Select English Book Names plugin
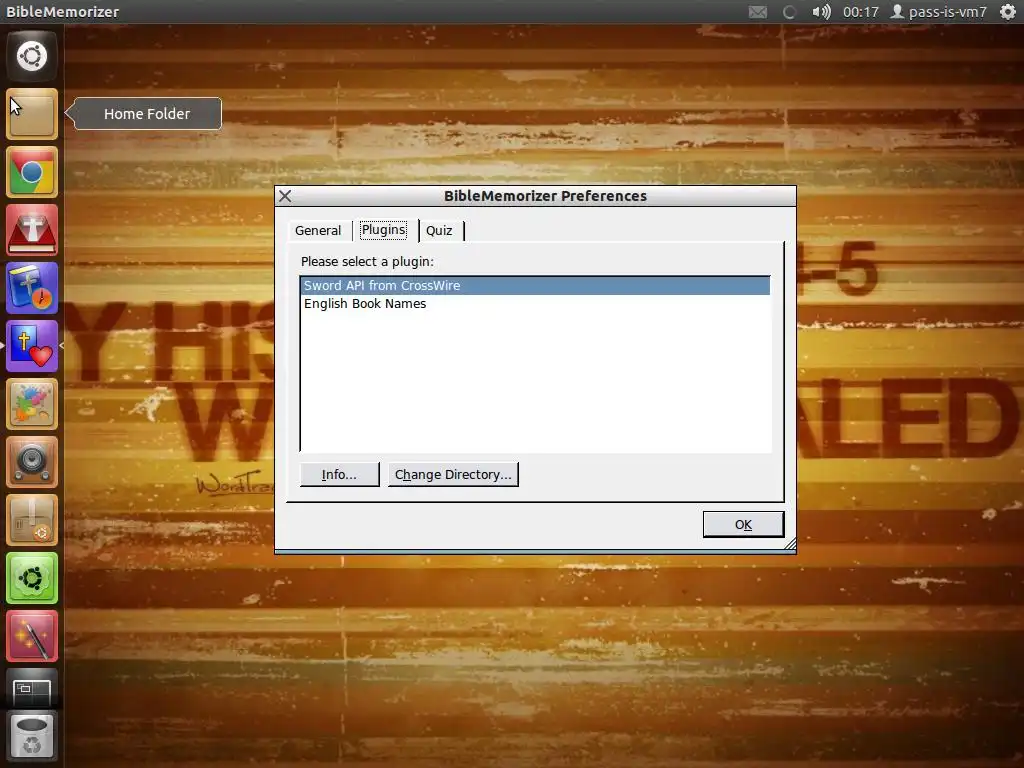 535,304
